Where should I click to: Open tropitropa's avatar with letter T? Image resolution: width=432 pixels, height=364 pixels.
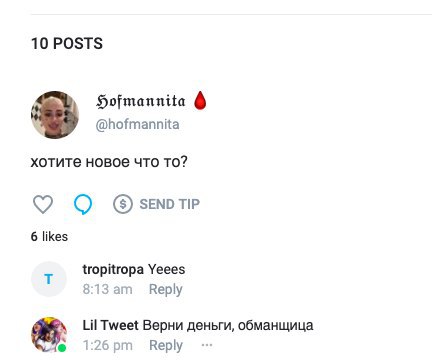49,279
